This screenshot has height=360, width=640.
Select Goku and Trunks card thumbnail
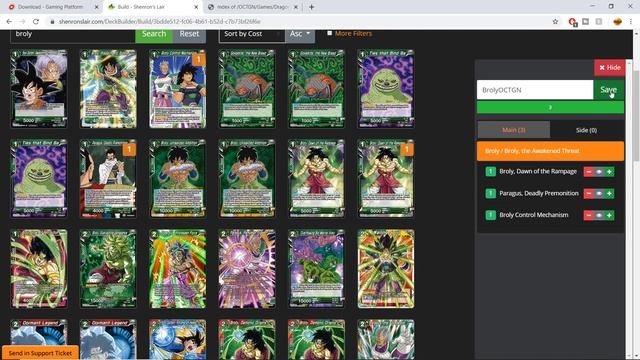[39, 89]
